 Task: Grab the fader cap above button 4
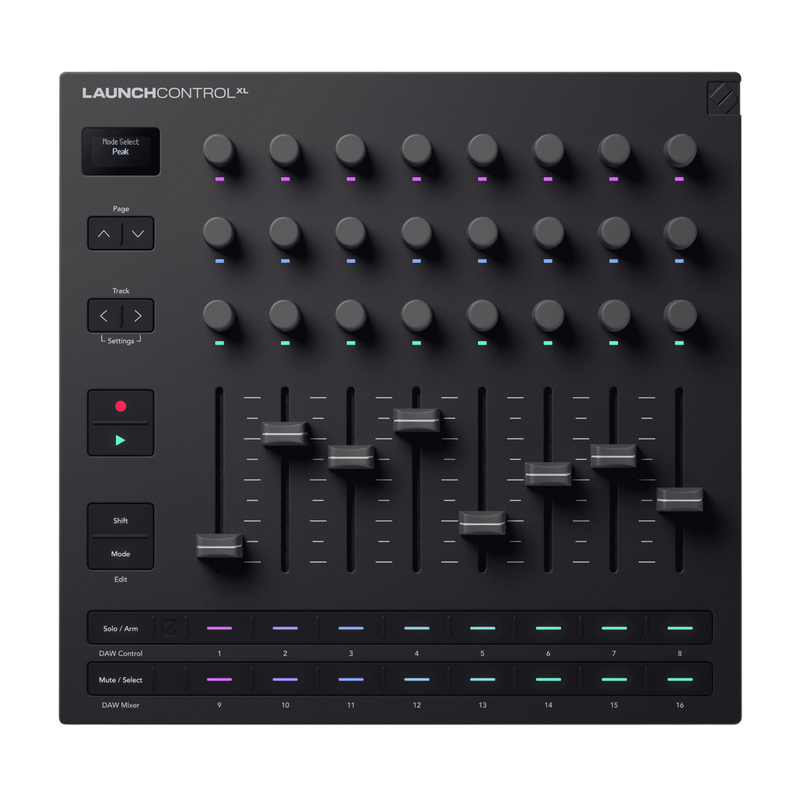point(417,420)
